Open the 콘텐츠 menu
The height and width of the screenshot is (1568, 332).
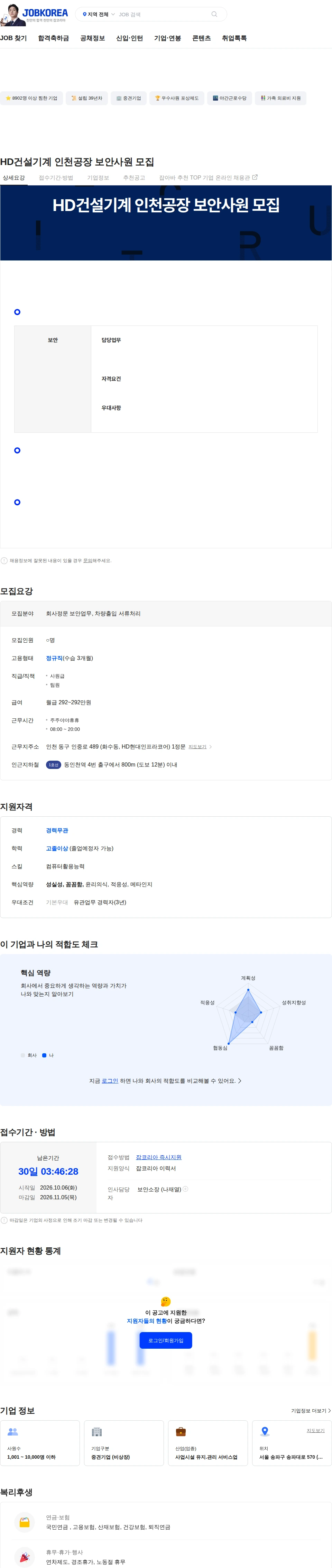201,38
